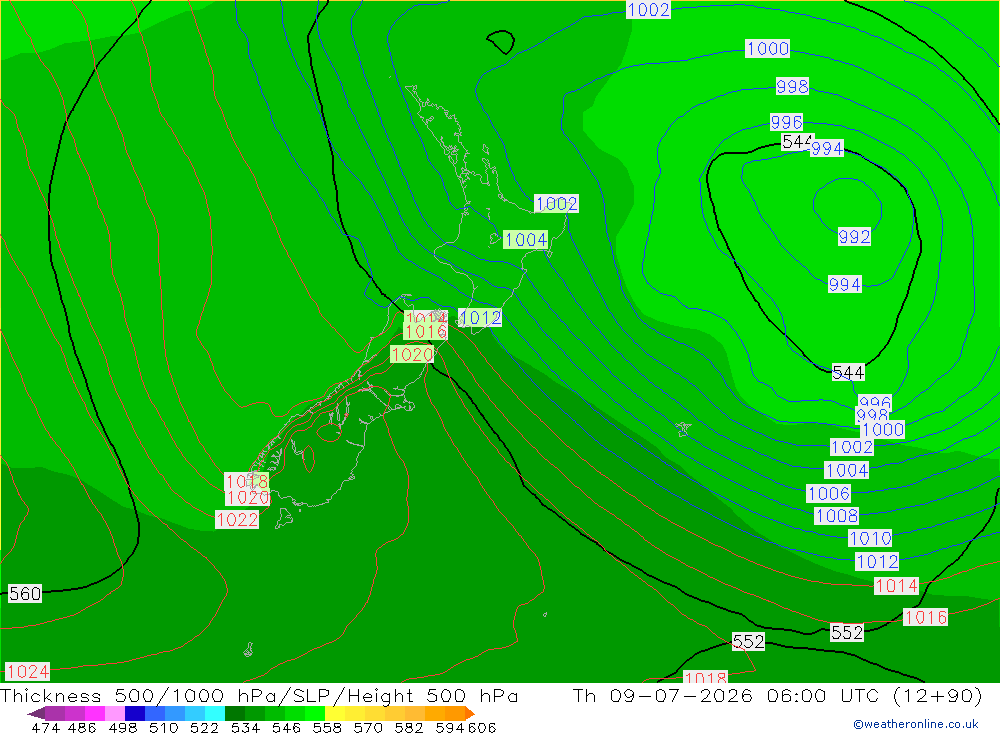
Task: Click the weatheronline.co.uk copyright link
Action: [916, 724]
